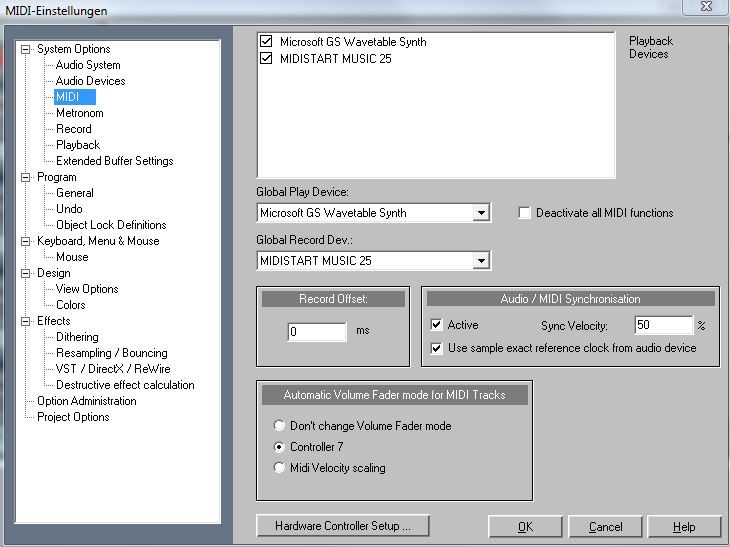Open Audio Devices settings page

coord(90,81)
